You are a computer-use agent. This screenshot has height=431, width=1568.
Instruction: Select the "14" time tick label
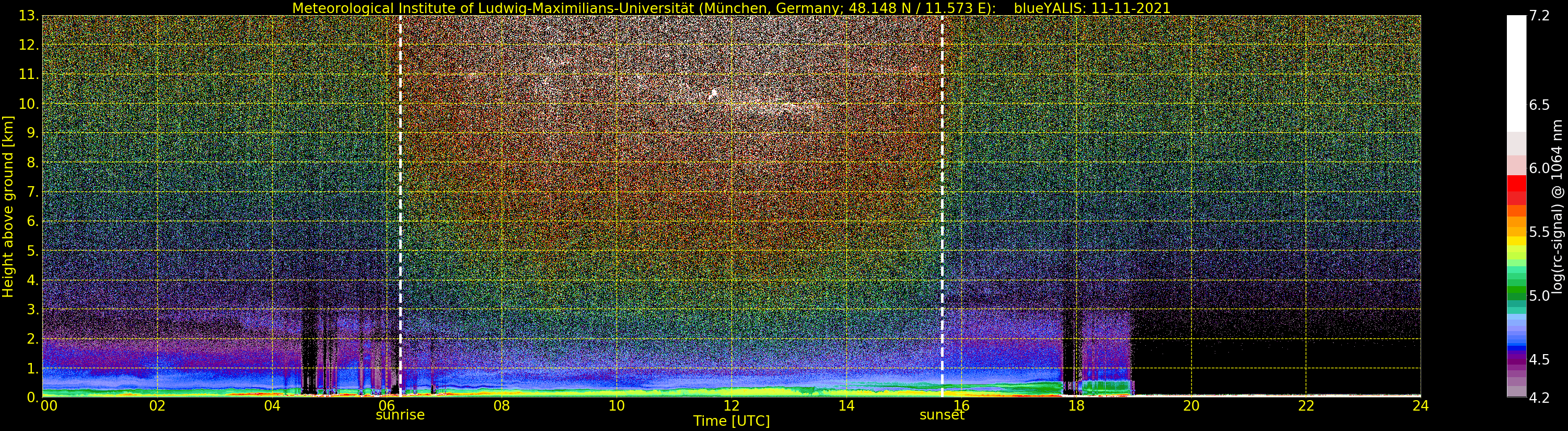[x=846, y=406]
